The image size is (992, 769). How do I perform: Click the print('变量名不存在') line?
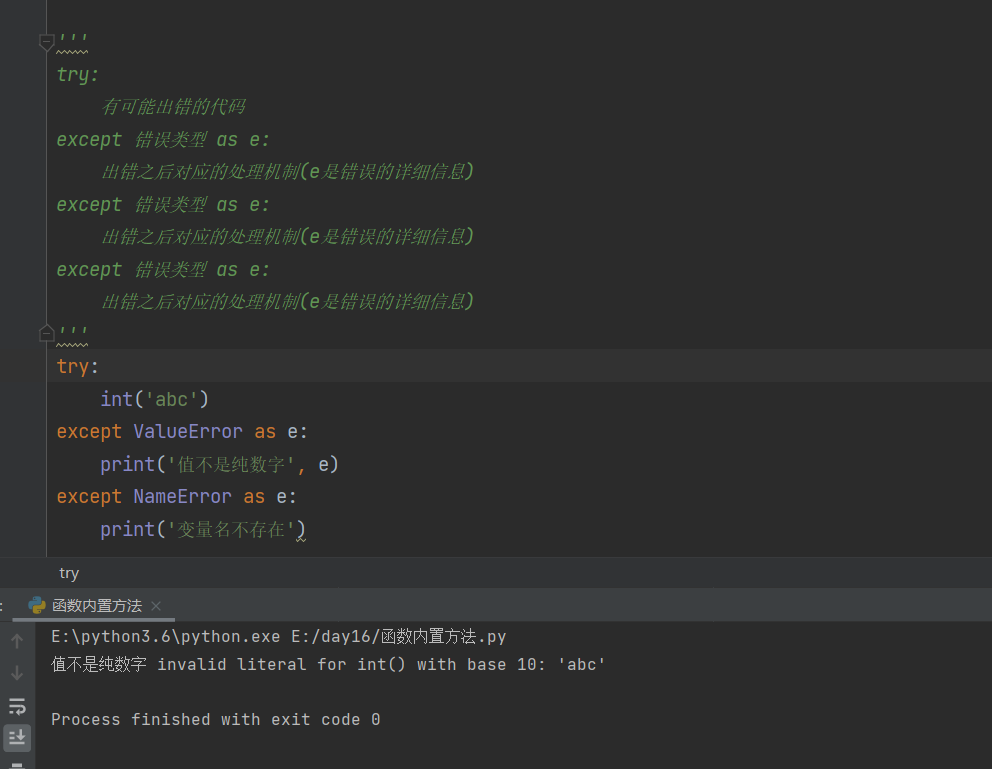coord(202,529)
